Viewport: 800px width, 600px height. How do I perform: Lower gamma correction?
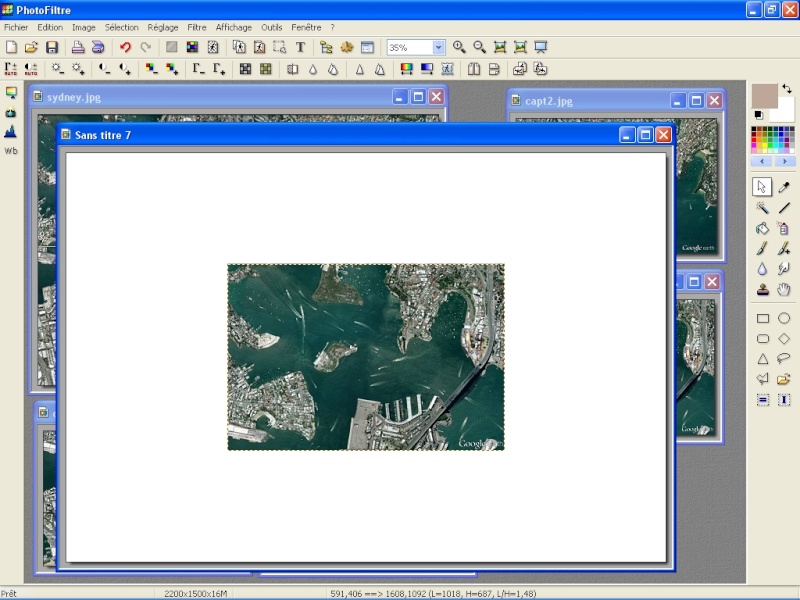pos(198,69)
